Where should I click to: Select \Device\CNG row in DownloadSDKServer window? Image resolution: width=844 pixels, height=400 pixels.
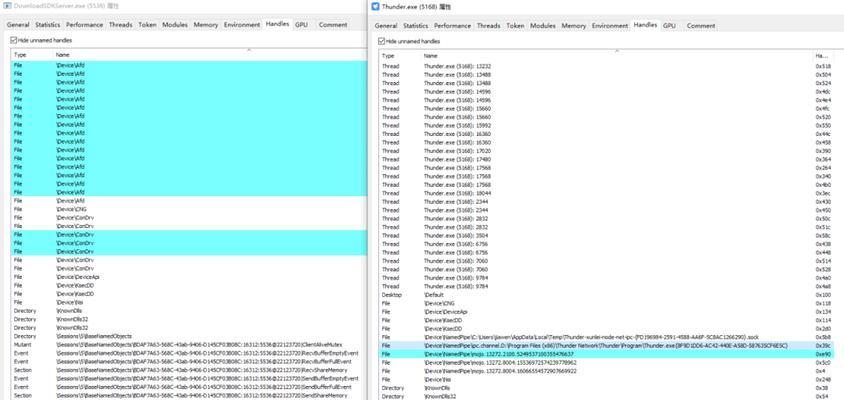tap(188, 209)
